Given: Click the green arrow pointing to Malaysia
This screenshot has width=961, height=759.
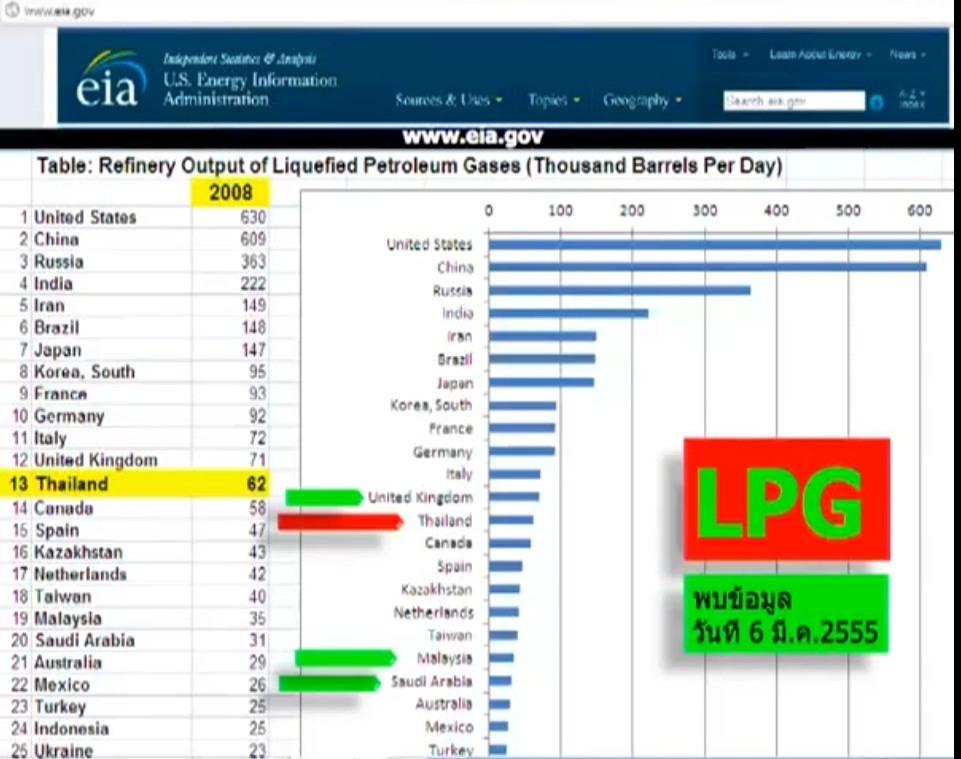Looking at the screenshot, I should coord(345,657).
